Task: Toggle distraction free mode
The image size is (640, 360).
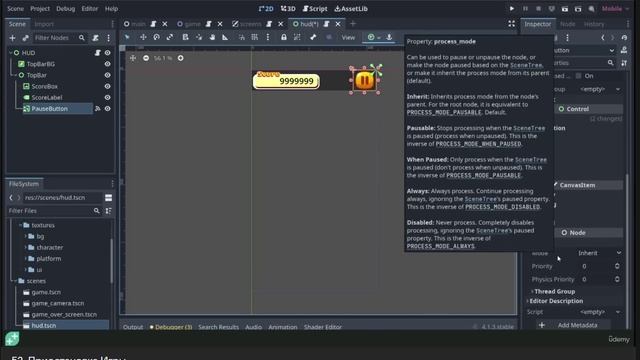Action: point(511,24)
